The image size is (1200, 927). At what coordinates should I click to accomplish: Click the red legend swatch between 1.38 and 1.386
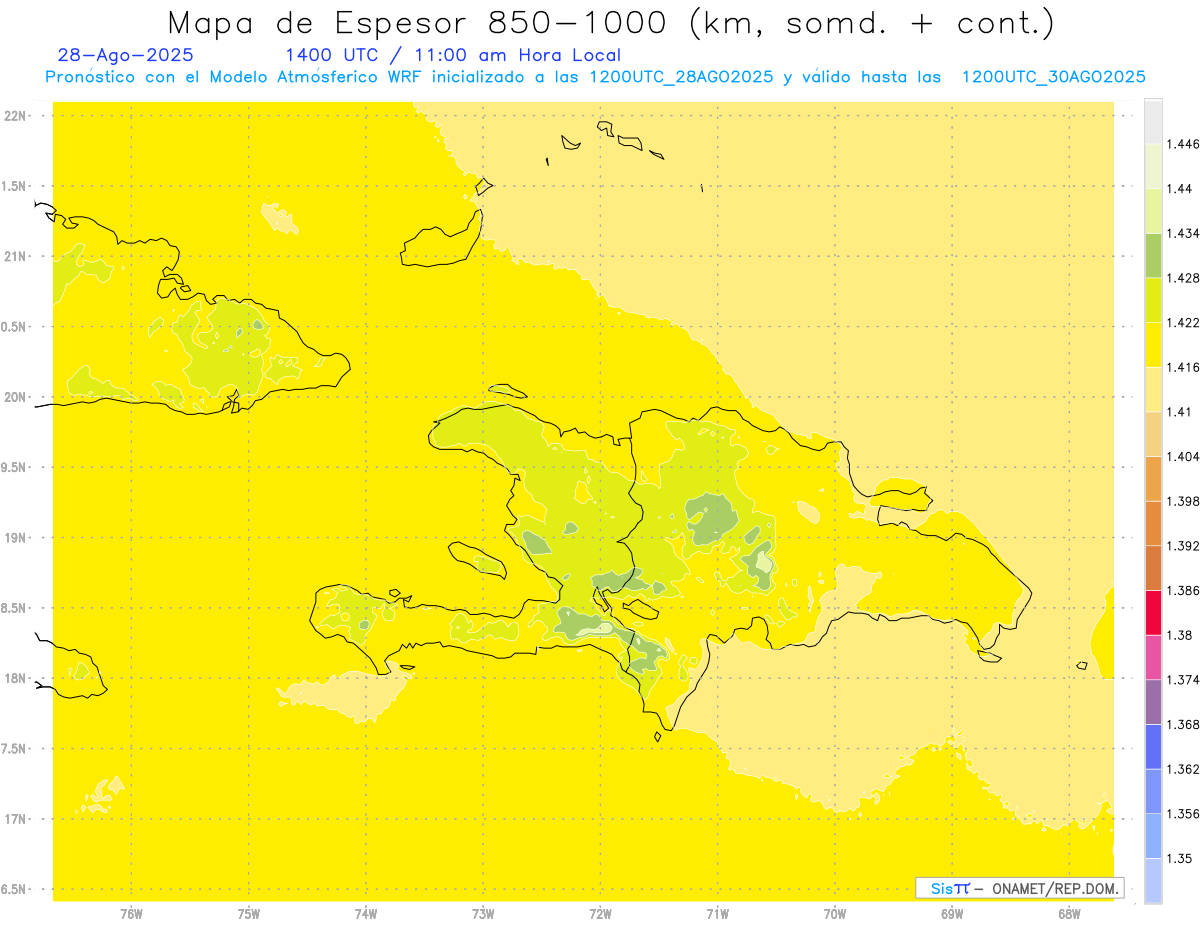[1153, 612]
